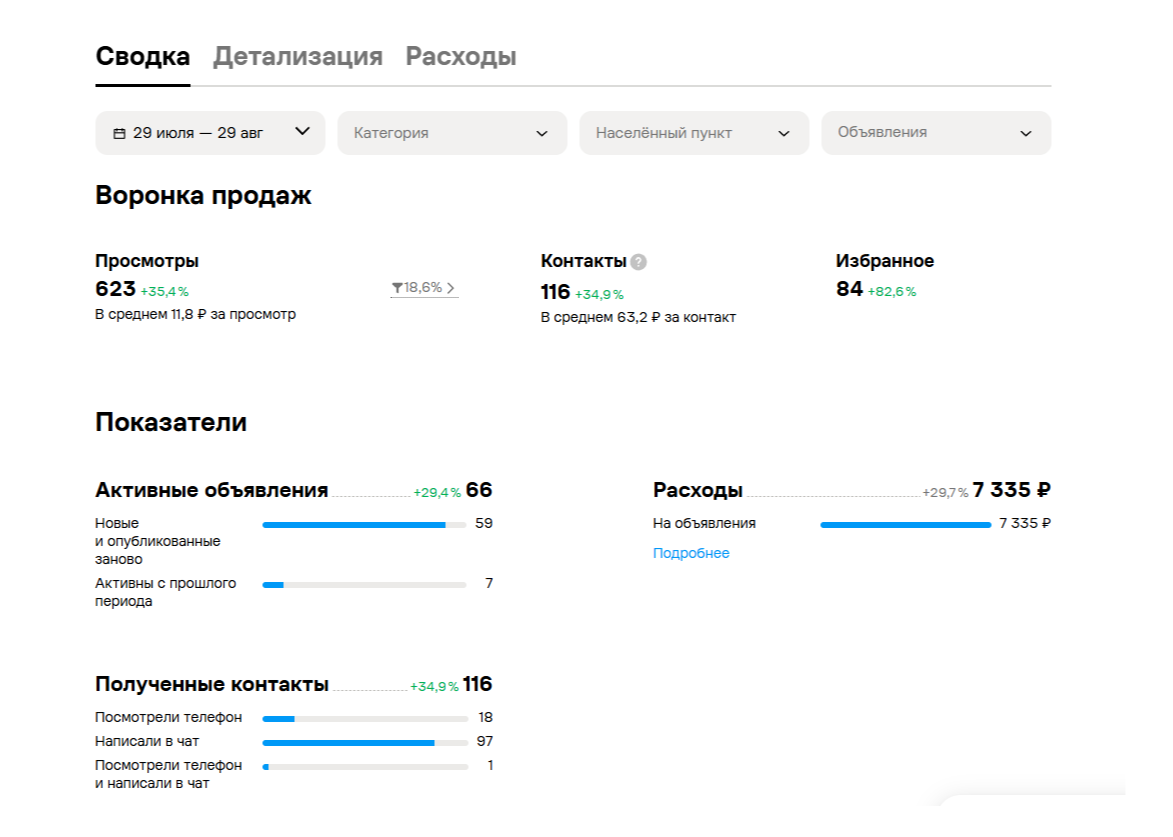Click the chevron arrow in Населённый пункт filter
Viewport: 1173px width, 837px height.
click(784, 134)
